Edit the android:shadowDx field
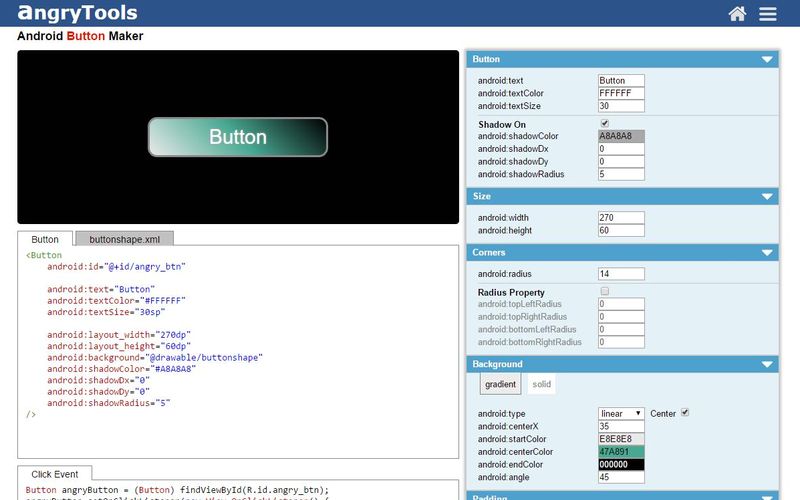This screenshot has height=500, width=800. [621, 149]
